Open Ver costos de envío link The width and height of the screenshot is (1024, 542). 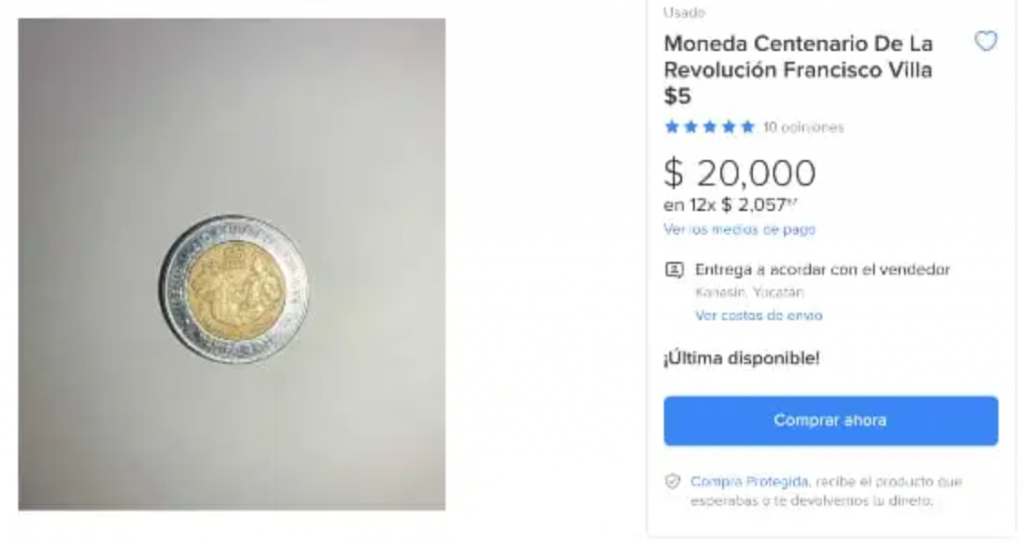[x=758, y=316]
